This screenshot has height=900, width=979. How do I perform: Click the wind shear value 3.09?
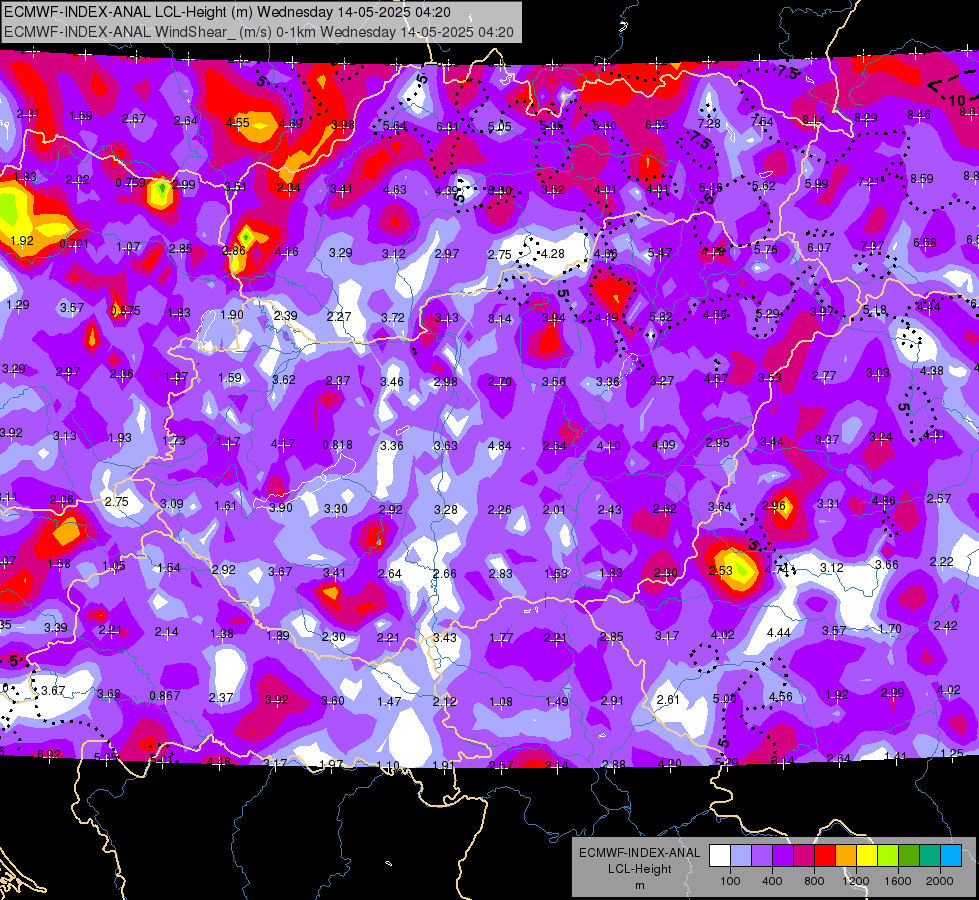(172, 503)
